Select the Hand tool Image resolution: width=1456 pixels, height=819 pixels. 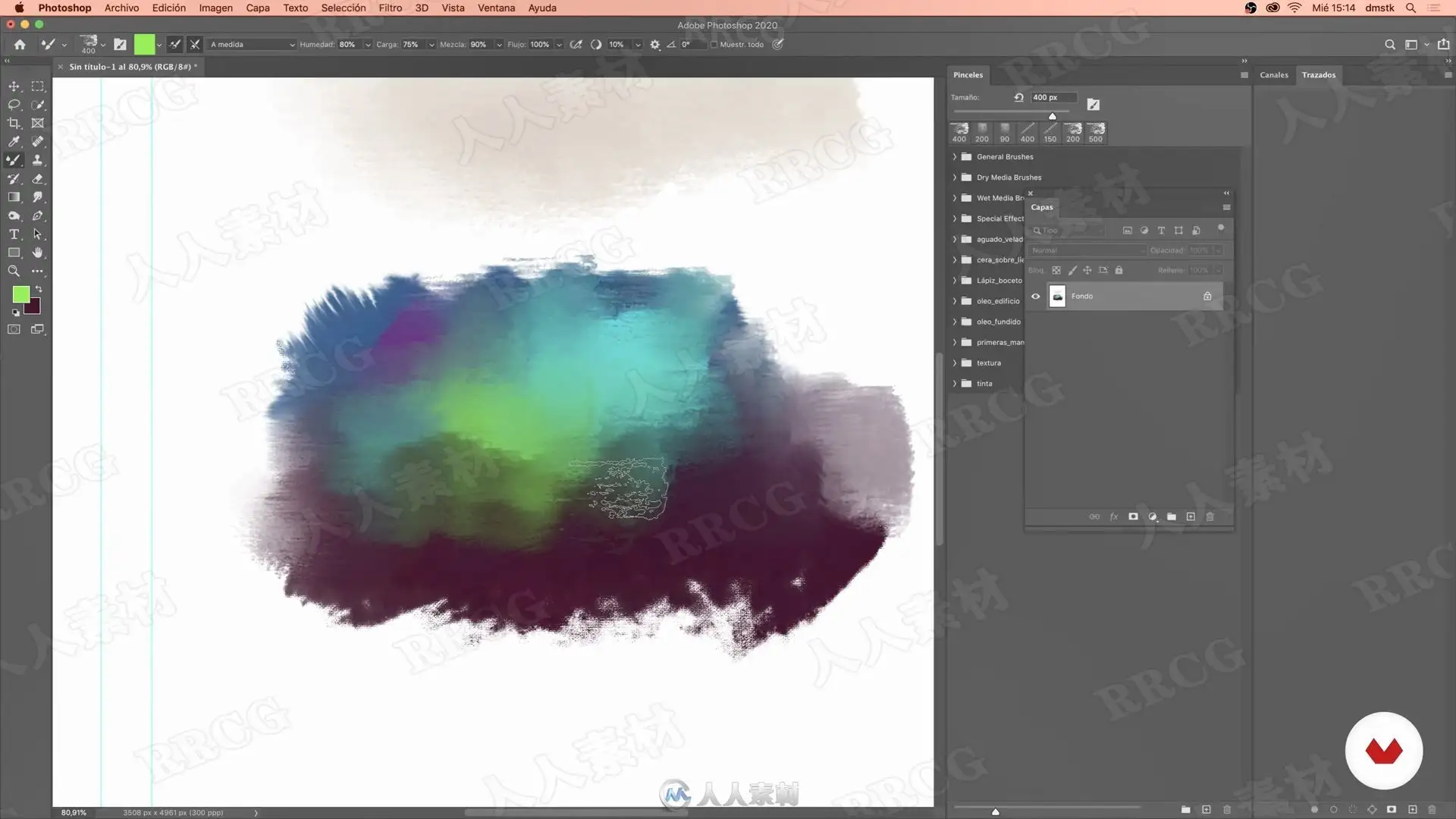[37, 253]
